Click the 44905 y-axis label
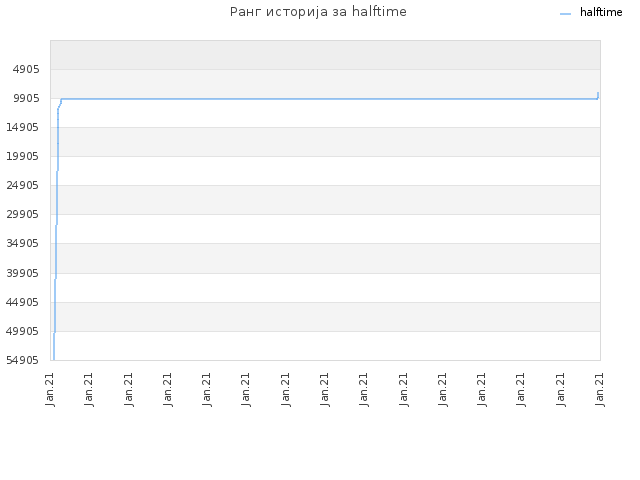 (x=22, y=302)
